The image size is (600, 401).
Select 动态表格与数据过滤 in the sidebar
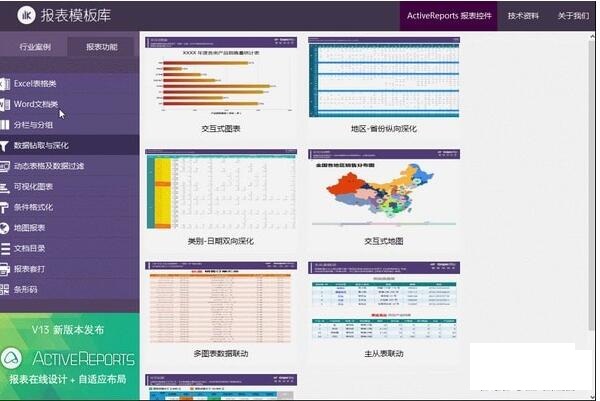[55, 166]
